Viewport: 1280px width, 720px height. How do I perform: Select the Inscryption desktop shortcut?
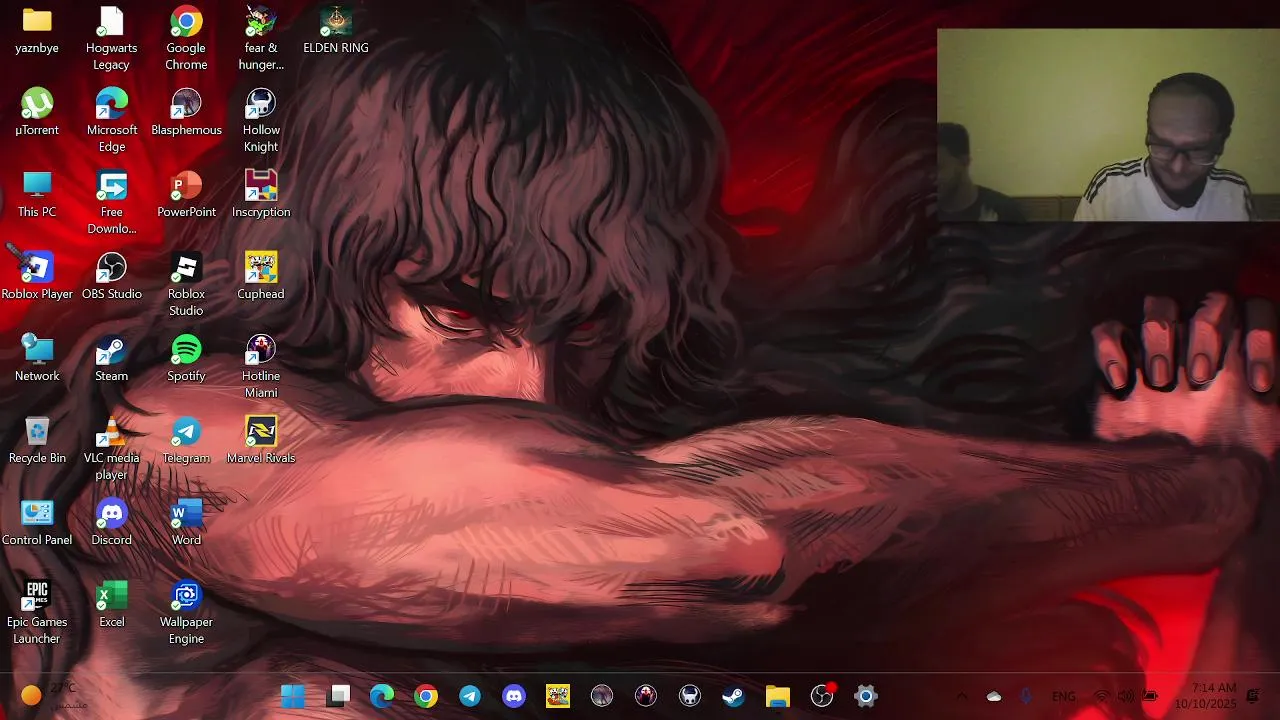261,194
